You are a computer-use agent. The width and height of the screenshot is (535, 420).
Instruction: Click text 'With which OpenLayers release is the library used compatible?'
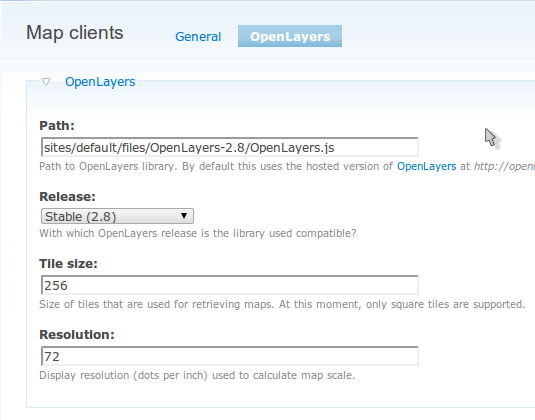tap(198, 233)
